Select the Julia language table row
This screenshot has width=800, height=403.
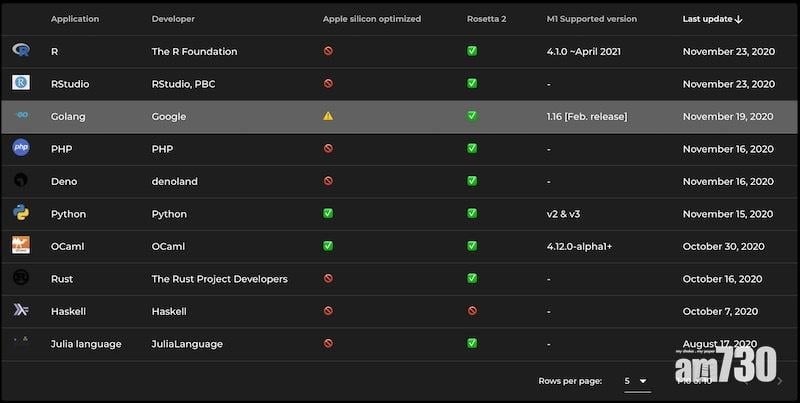(x=400, y=344)
